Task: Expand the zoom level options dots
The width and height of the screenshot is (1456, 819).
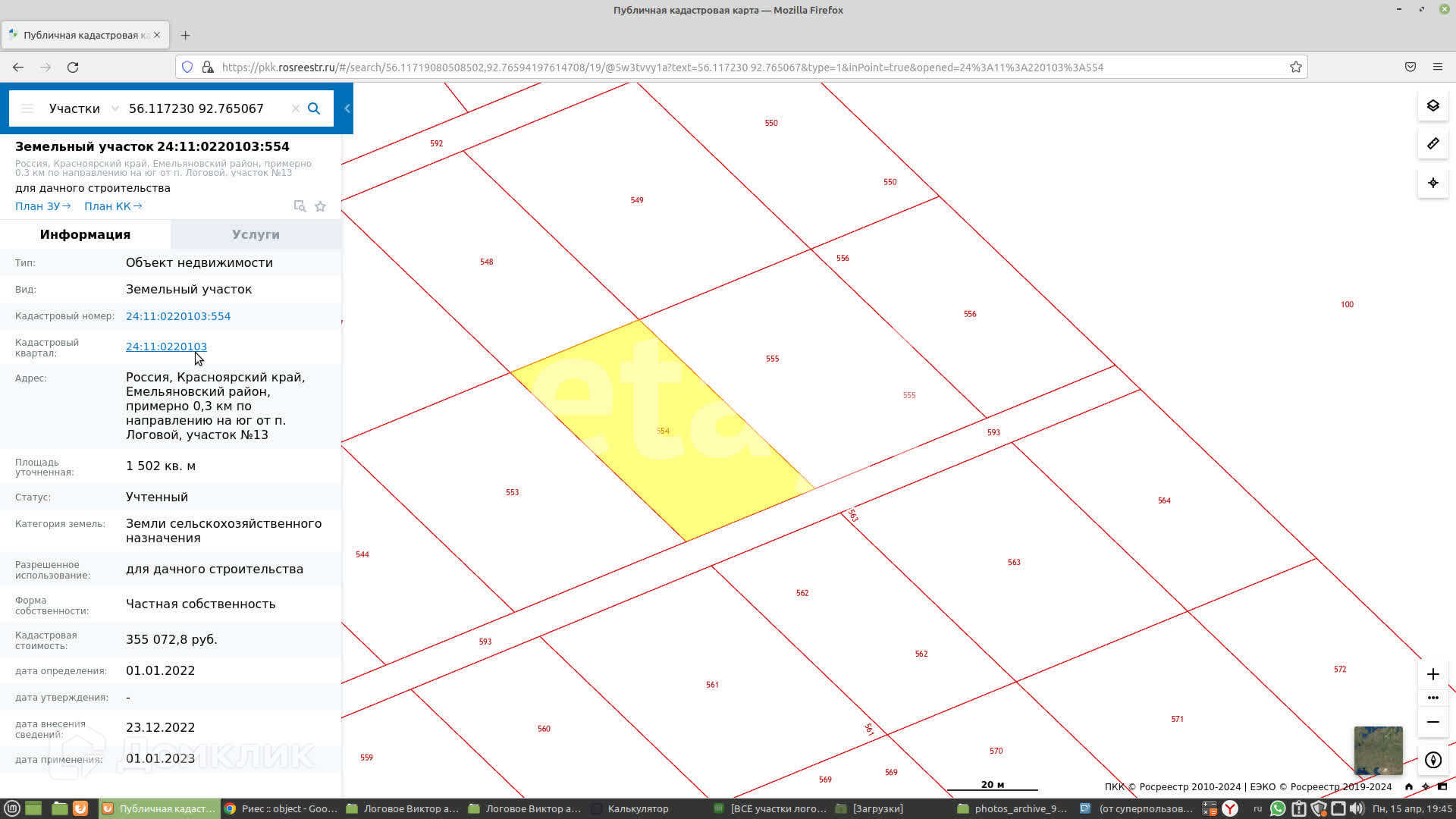Action: click(1432, 698)
